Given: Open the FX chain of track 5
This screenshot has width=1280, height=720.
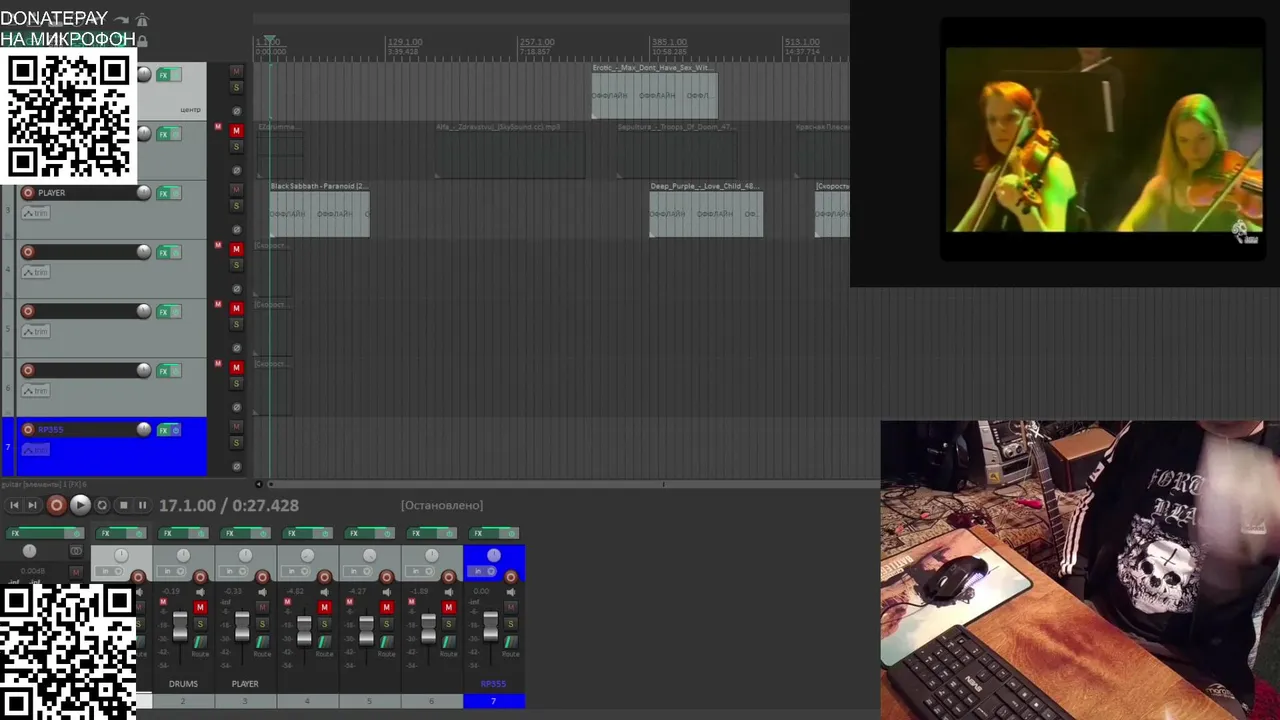Looking at the screenshot, I should [163, 312].
